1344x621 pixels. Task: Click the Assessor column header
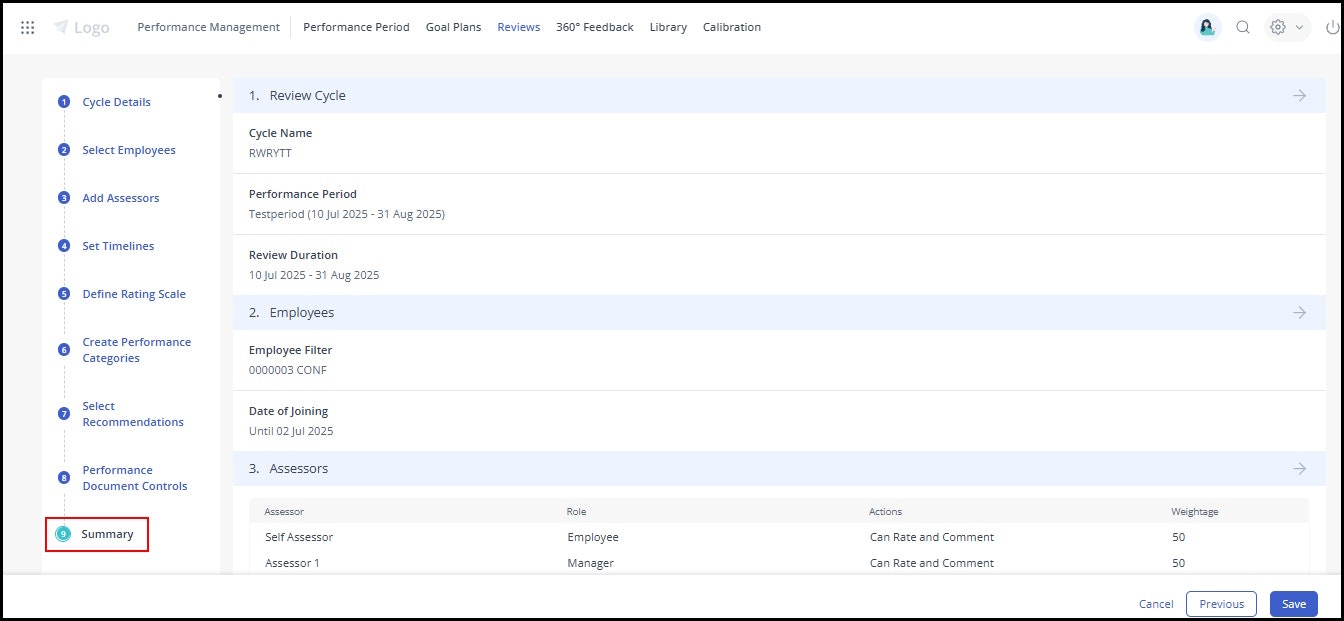pyautogui.click(x=285, y=512)
